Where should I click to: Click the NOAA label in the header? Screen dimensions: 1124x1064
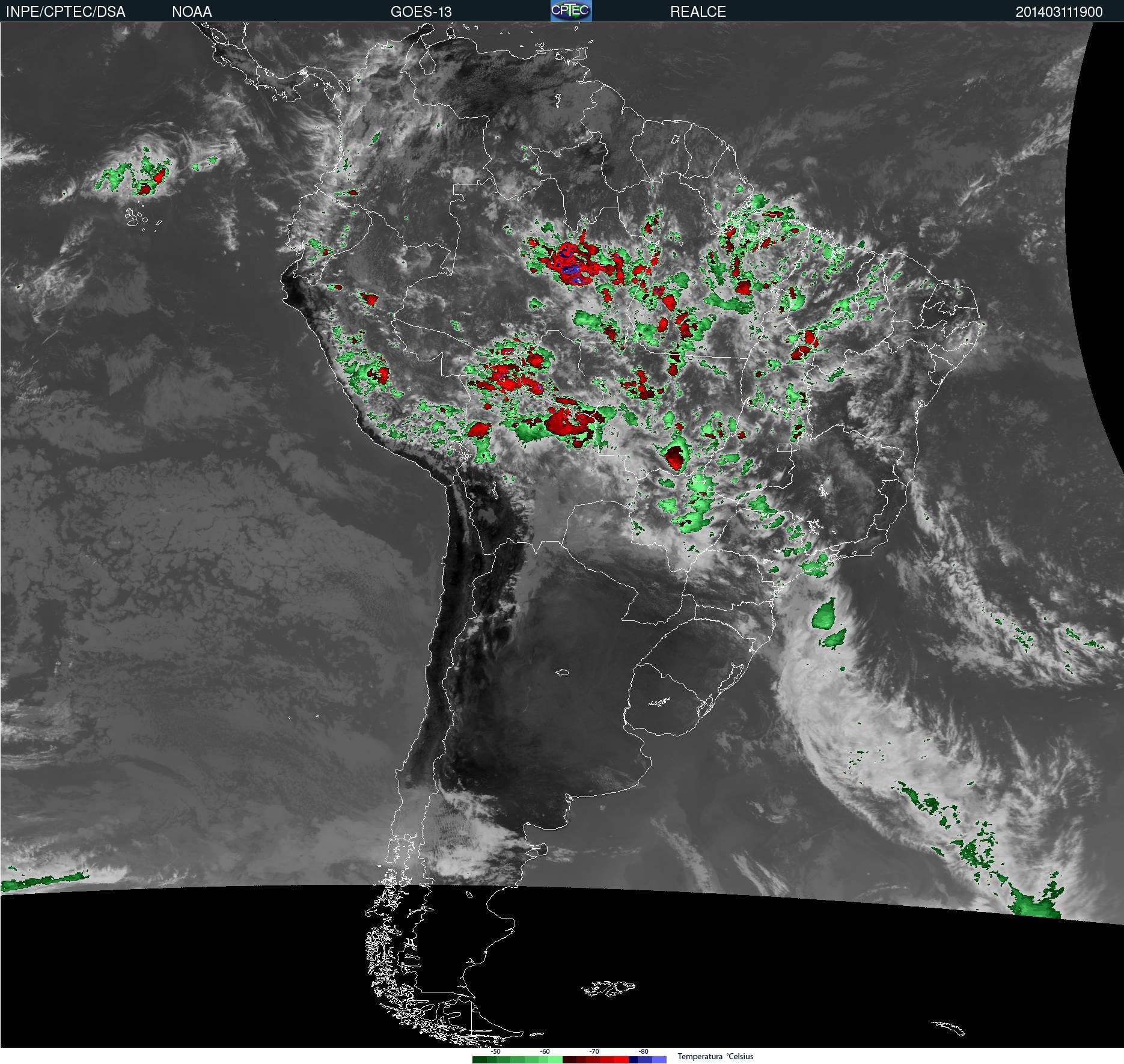pyautogui.click(x=192, y=12)
